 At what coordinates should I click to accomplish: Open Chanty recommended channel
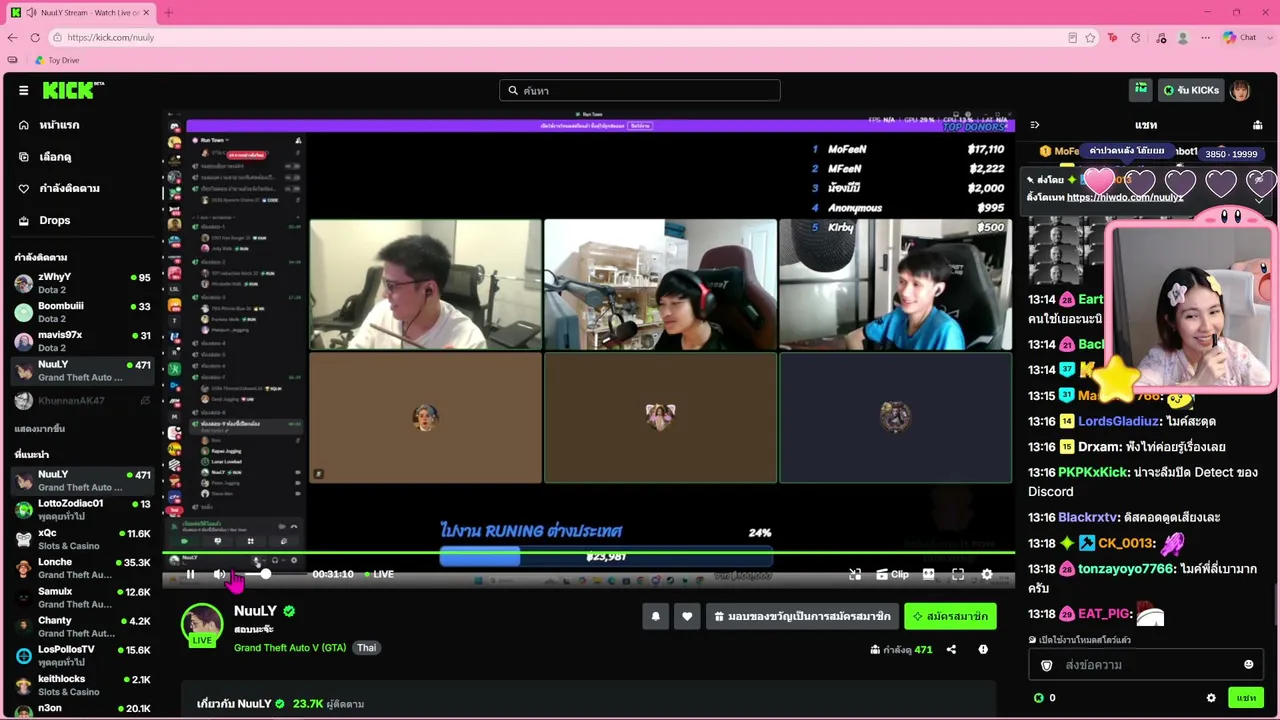(x=82, y=626)
